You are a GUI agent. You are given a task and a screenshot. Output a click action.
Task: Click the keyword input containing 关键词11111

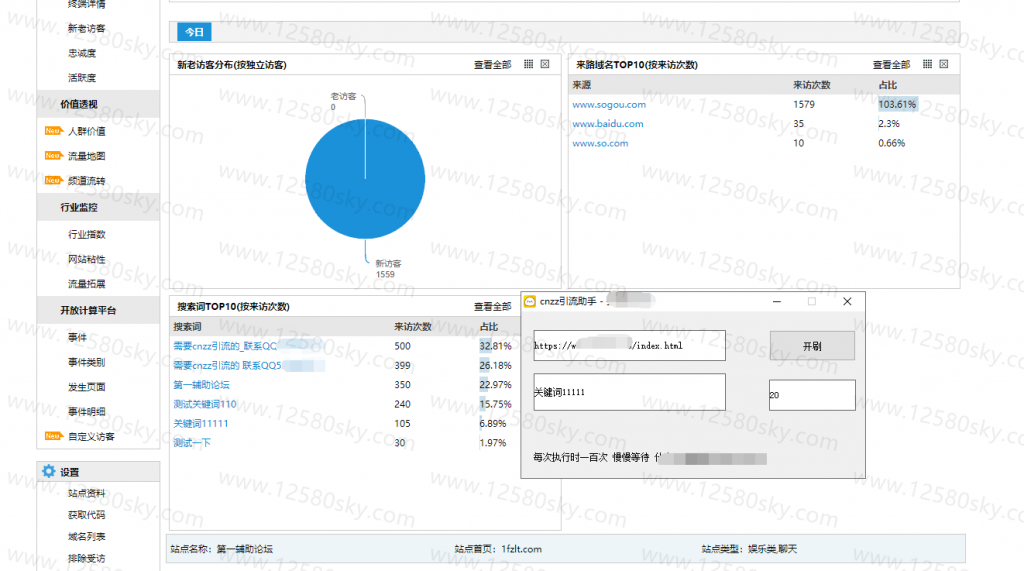tap(630, 392)
